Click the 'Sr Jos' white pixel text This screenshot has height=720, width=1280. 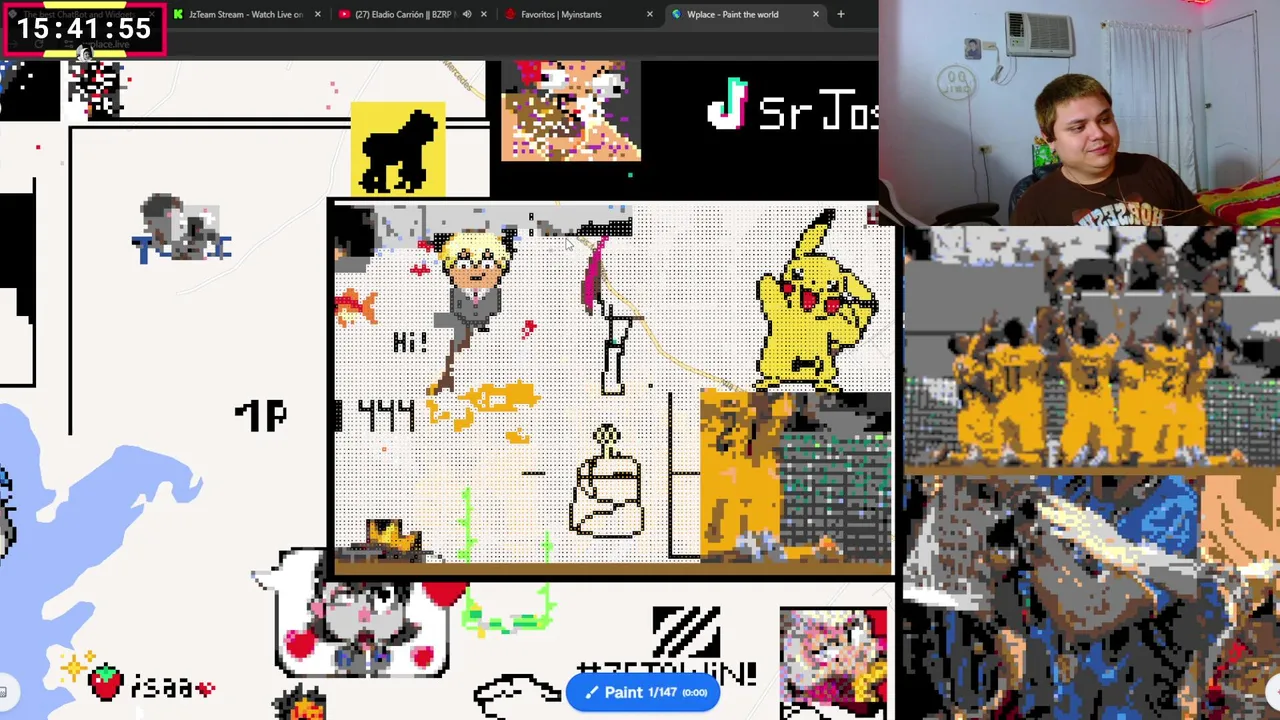tap(818, 113)
